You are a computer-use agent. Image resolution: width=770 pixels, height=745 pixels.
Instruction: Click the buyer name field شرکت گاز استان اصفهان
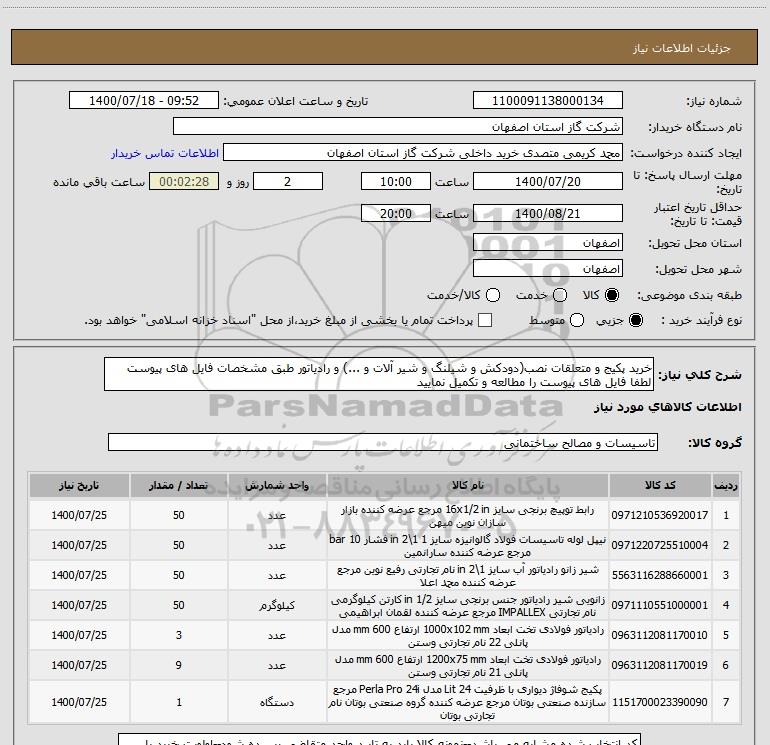(398, 126)
